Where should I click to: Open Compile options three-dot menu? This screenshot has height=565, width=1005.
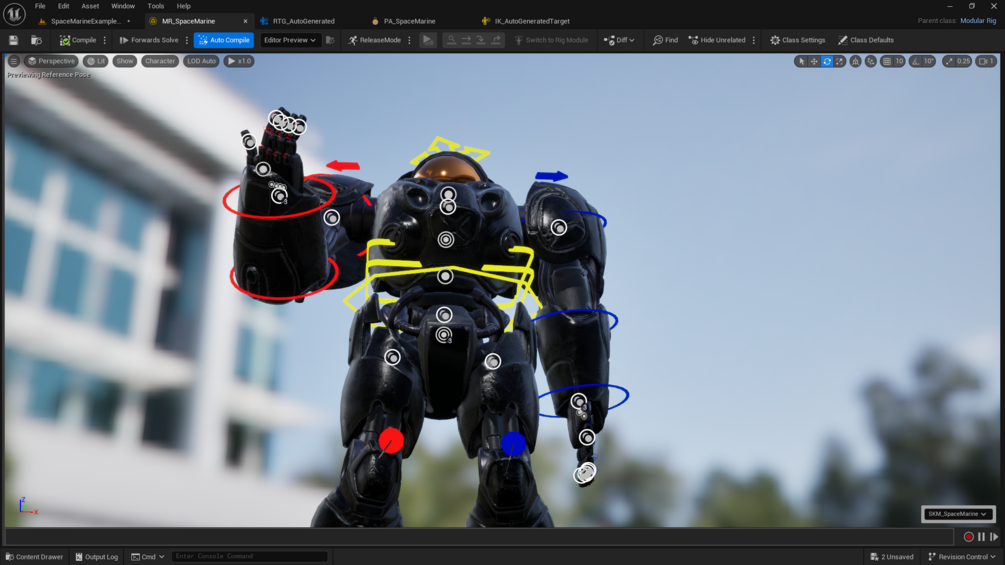coord(104,40)
